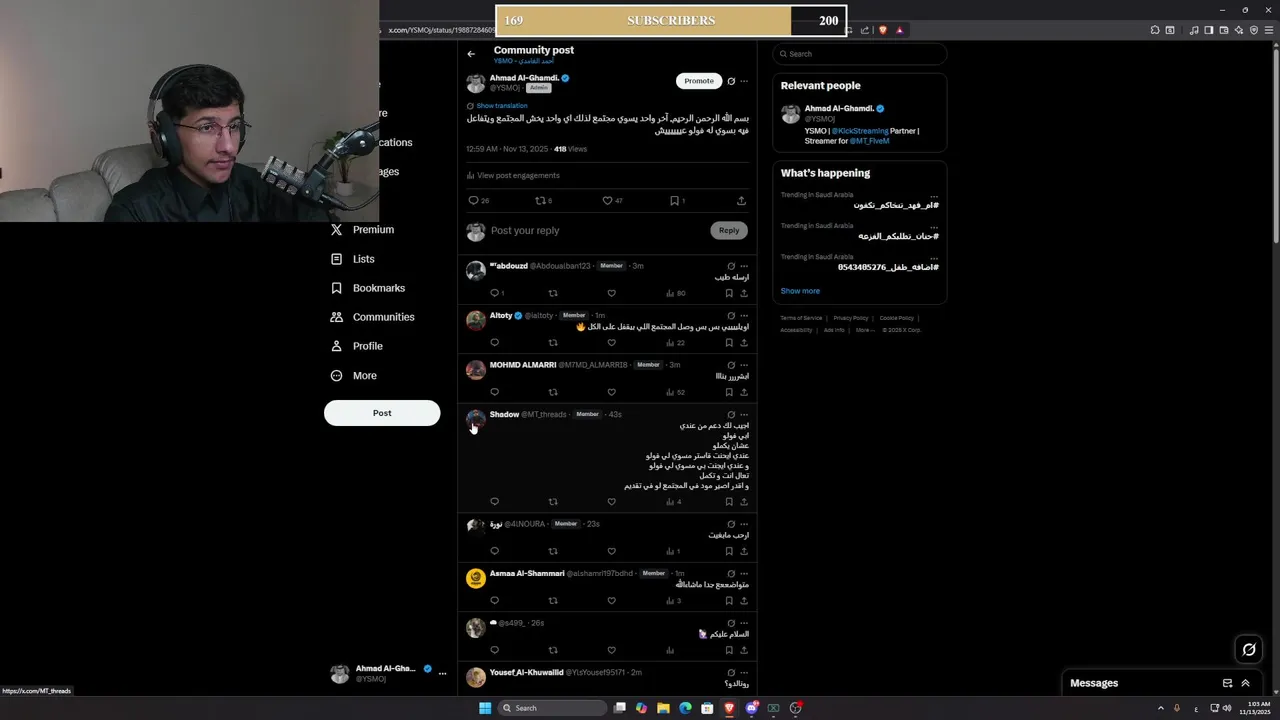The width and height of the screenshot is (1280, 720).
Task: Open more options on نورة's reply
Action: [x=744, y=524]
